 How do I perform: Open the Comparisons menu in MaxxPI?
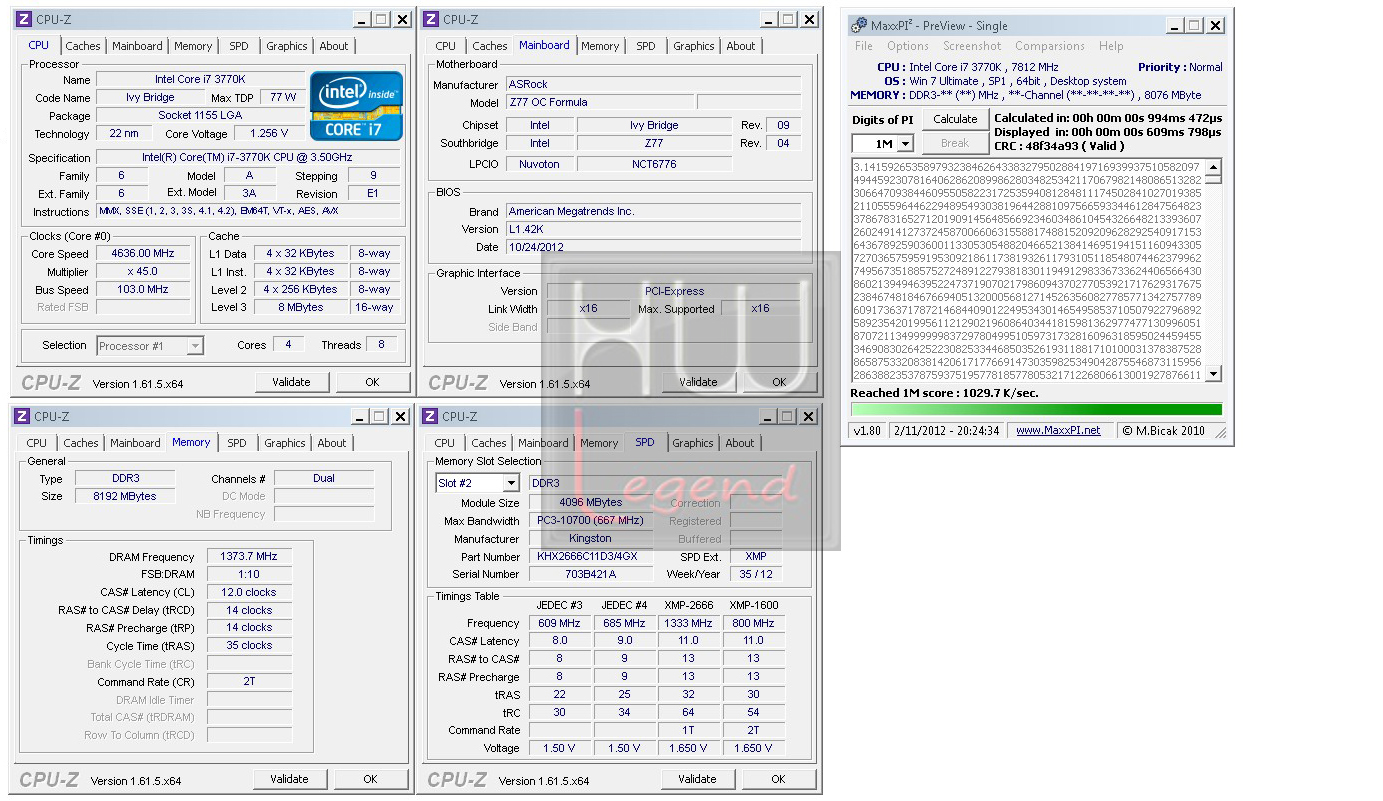point(1050,46)
